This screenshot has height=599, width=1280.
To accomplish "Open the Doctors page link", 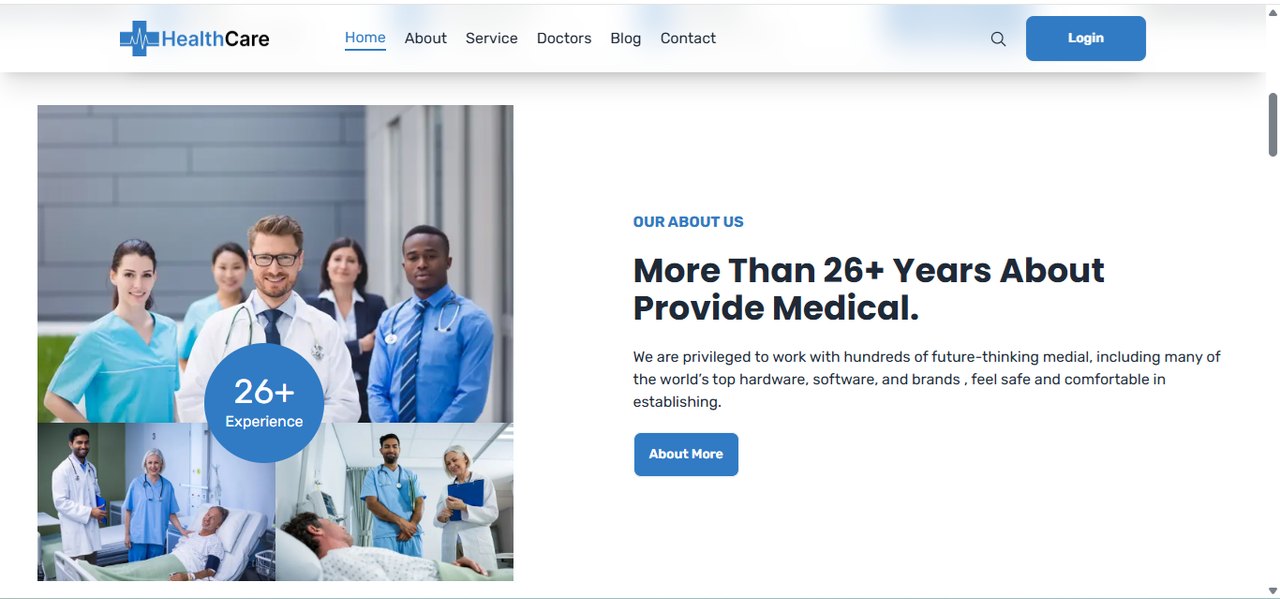I will pyautogui.click(x=564, y=38).
